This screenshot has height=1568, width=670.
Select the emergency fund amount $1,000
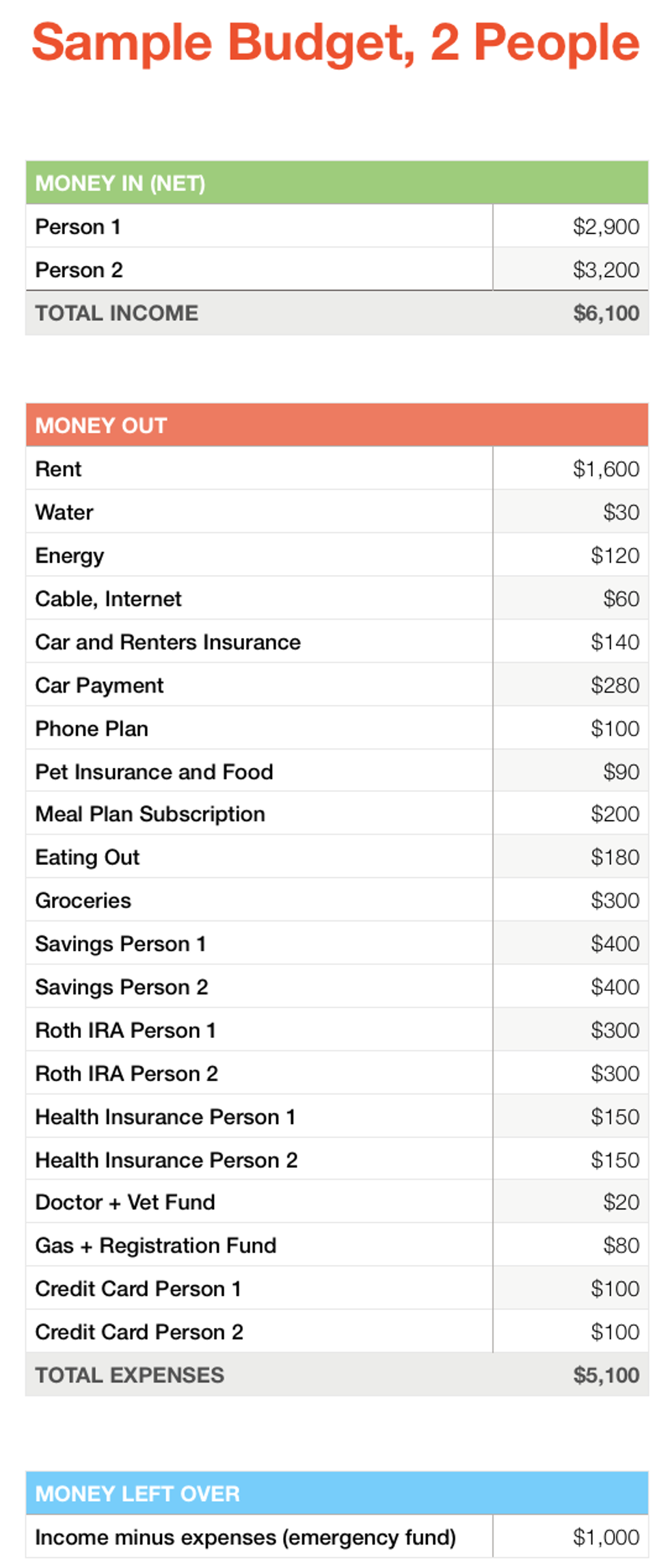tap(606, 1537)
